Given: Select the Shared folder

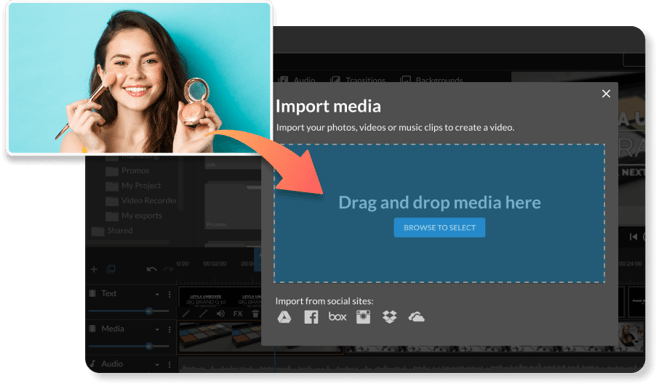Looking at the screenshot, I should [x=112, y=231].
